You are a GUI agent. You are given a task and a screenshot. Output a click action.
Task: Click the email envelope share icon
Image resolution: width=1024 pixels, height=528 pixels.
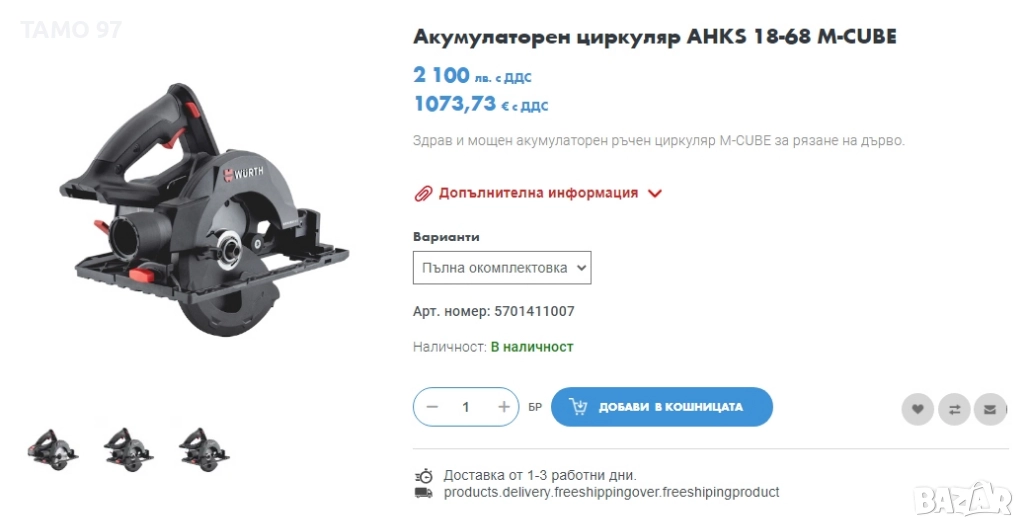pyautogui.click(x=990, y=410)
